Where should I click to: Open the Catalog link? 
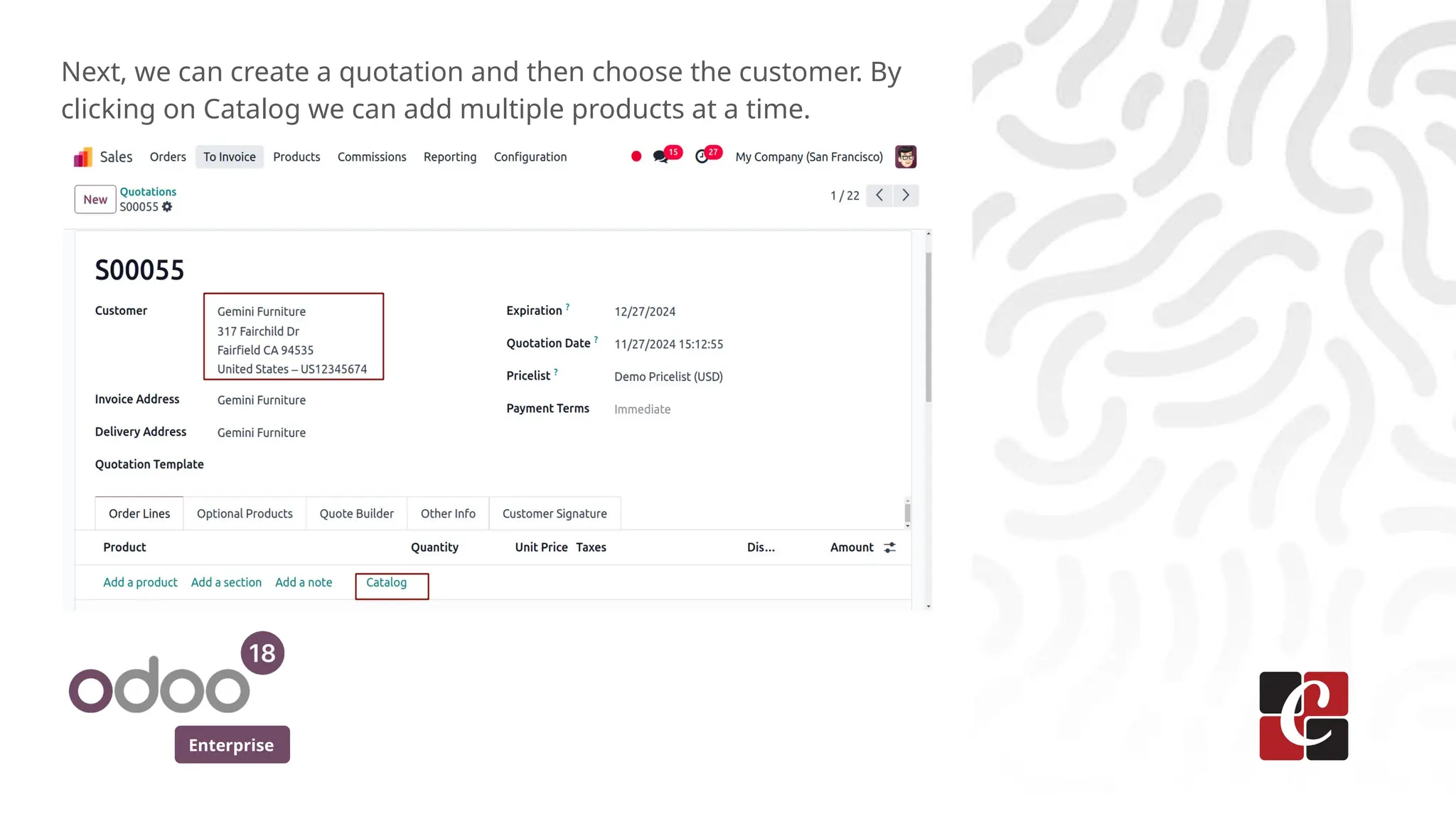(x=386, y=582)
